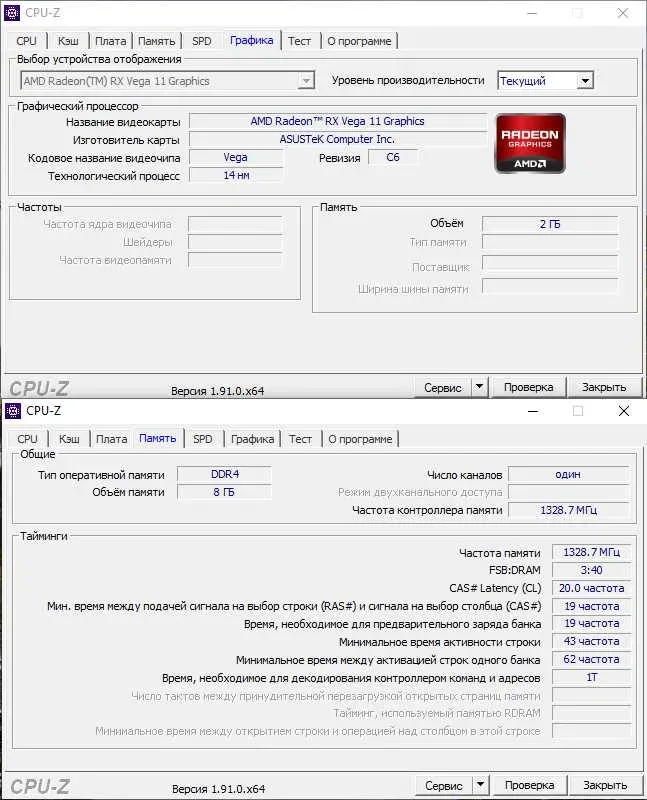The height and width of the screenshot is (800, 647).
Task: Click the 8 ГБ memory size value
Action: (225, 492)
